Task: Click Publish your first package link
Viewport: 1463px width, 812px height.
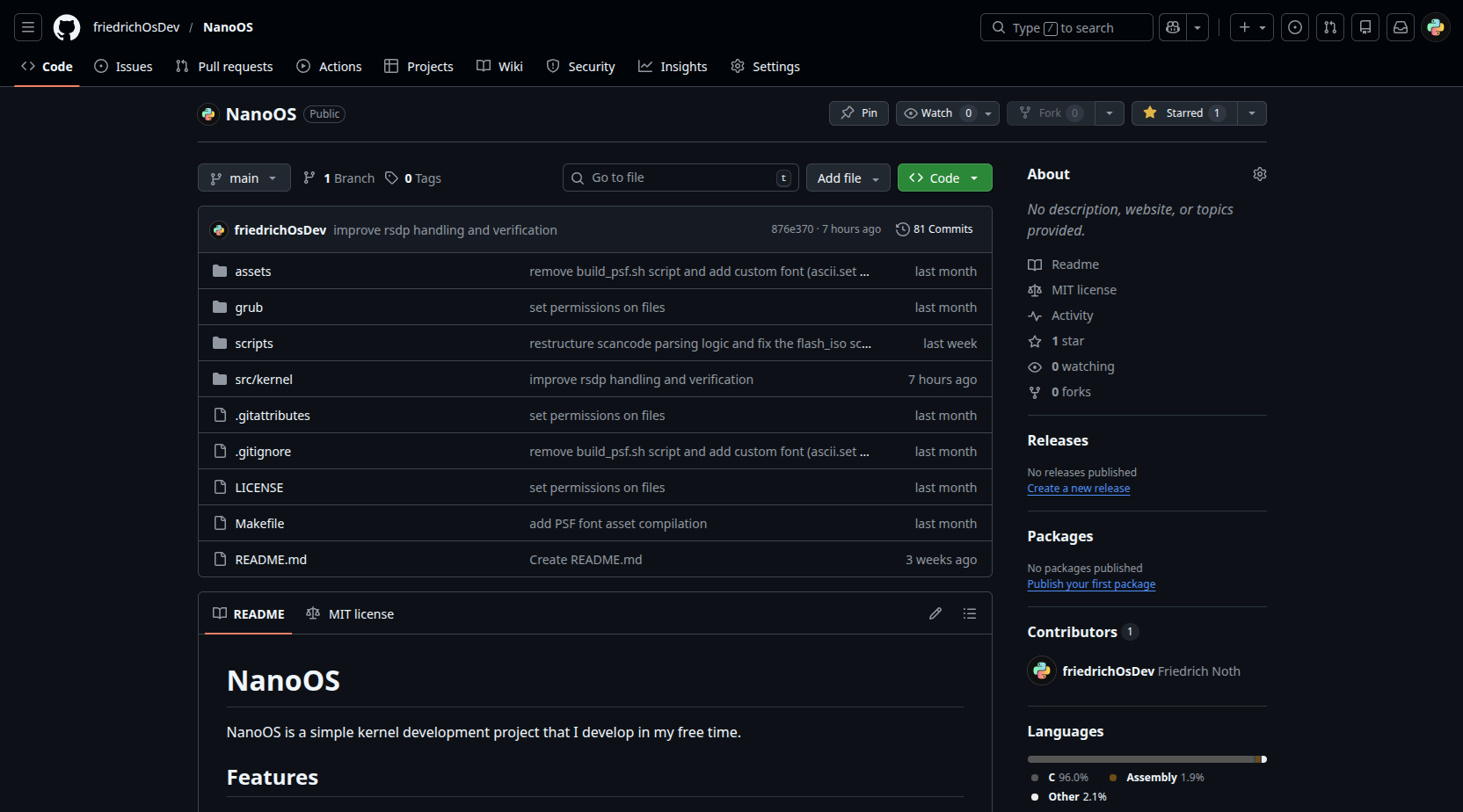Action: [x=1091, y=584]
